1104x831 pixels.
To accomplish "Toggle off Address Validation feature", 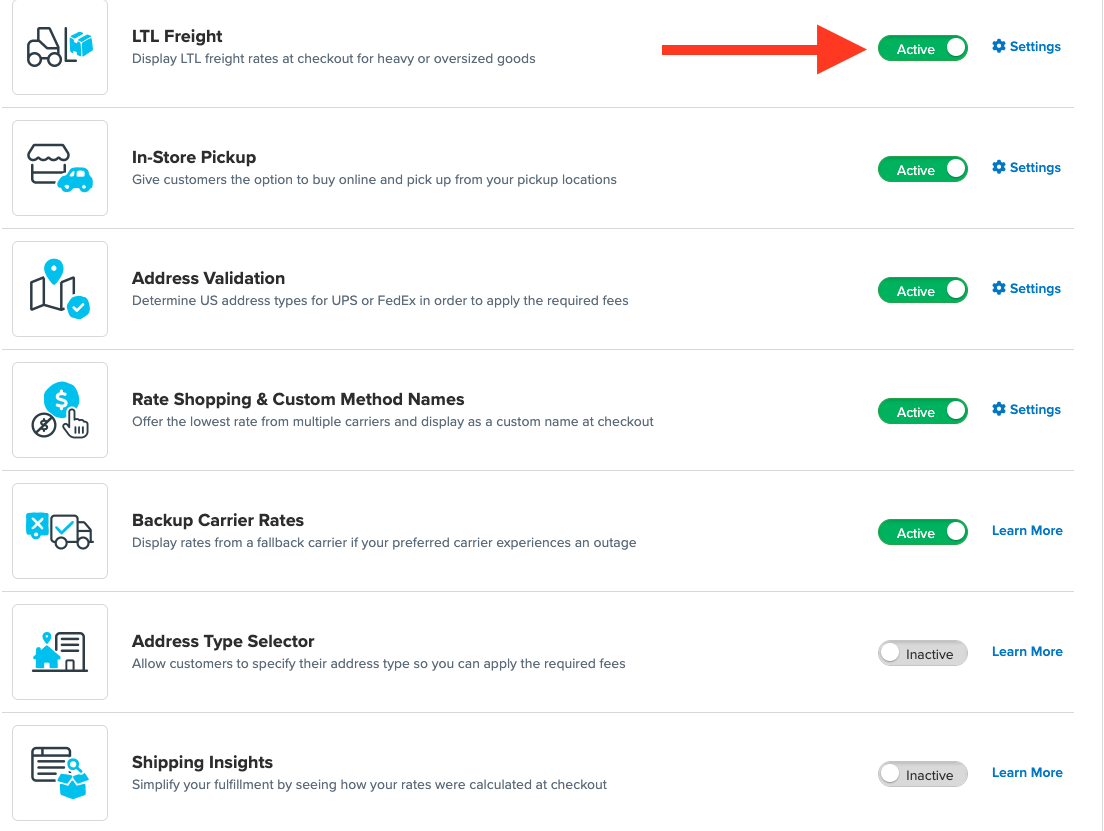I will click(922, 290).
